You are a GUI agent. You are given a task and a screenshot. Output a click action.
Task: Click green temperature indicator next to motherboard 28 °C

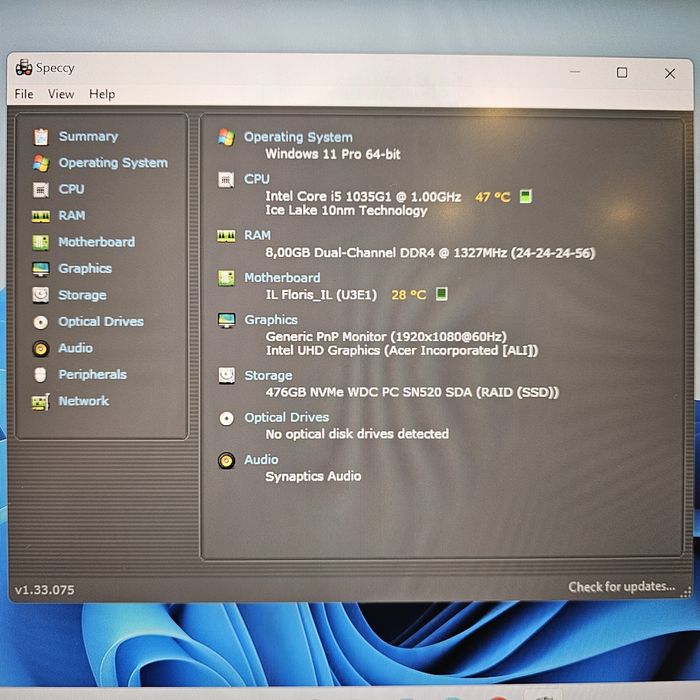click(442, 294)
